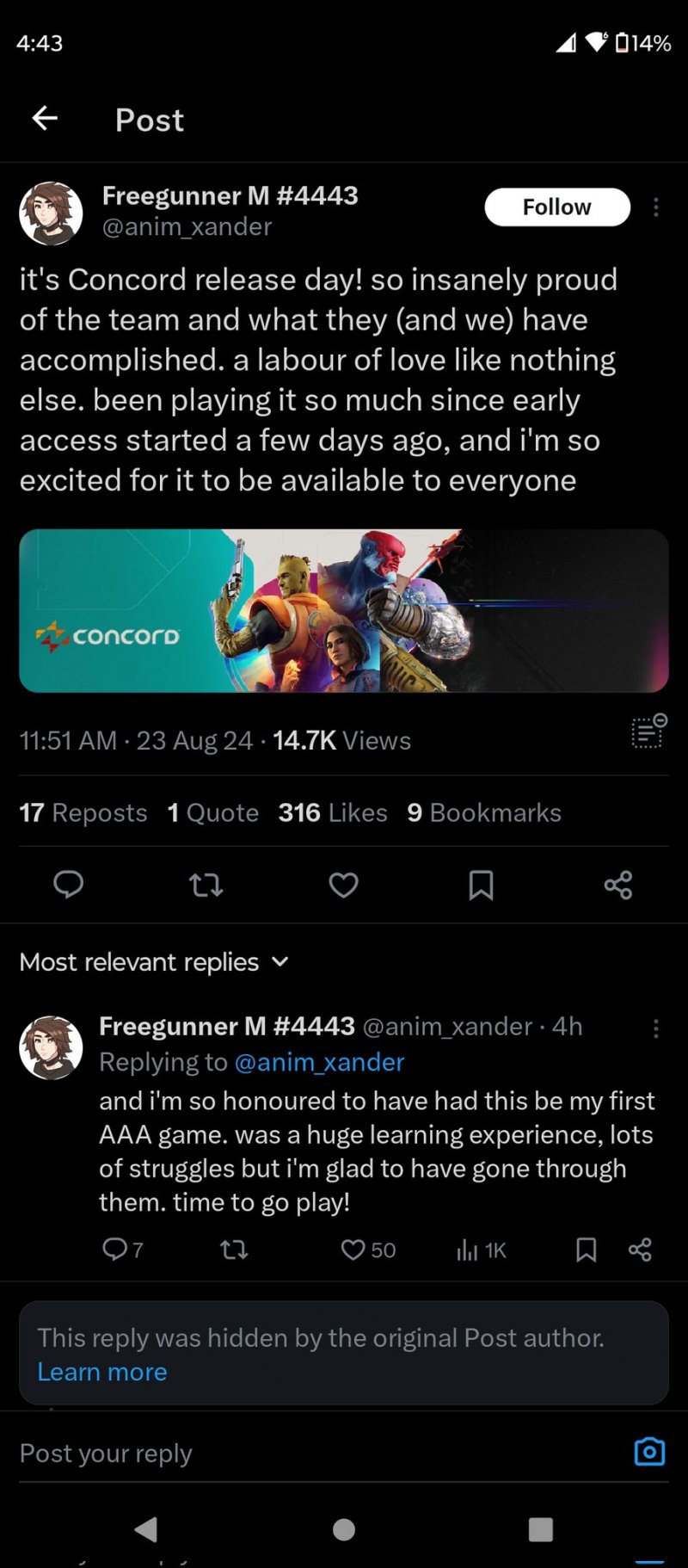Share the main post
This screenshot has width=688, height=1568.
(617, 885)
